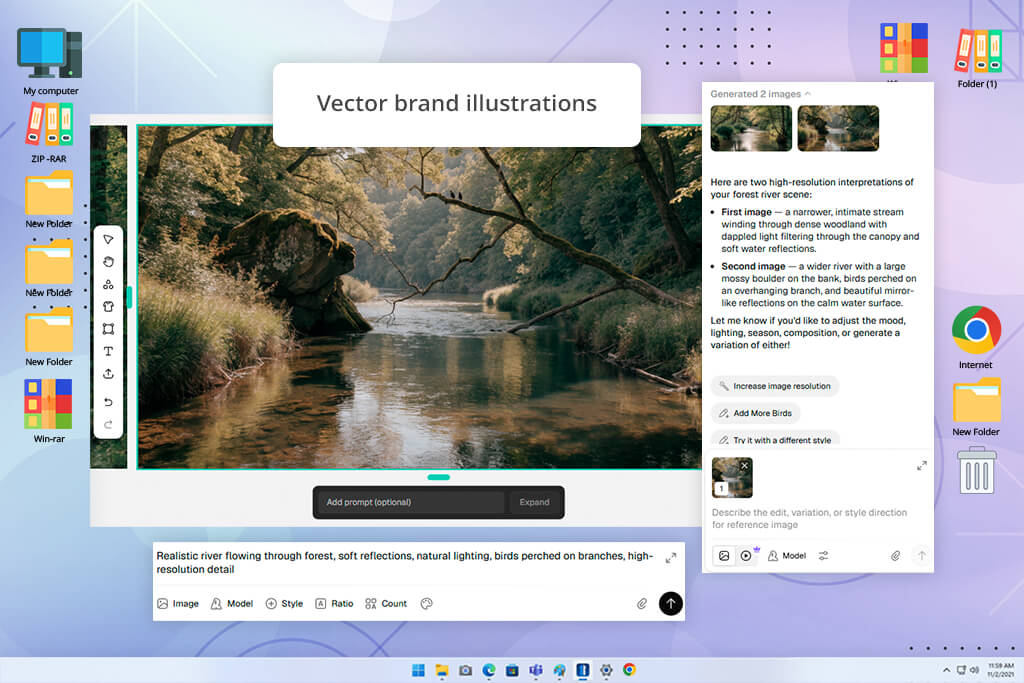Image resolution: width=1024 pixels, height=683 pixels.
Task: Attach a file to main prompt
Action: (x=642, y=603)
